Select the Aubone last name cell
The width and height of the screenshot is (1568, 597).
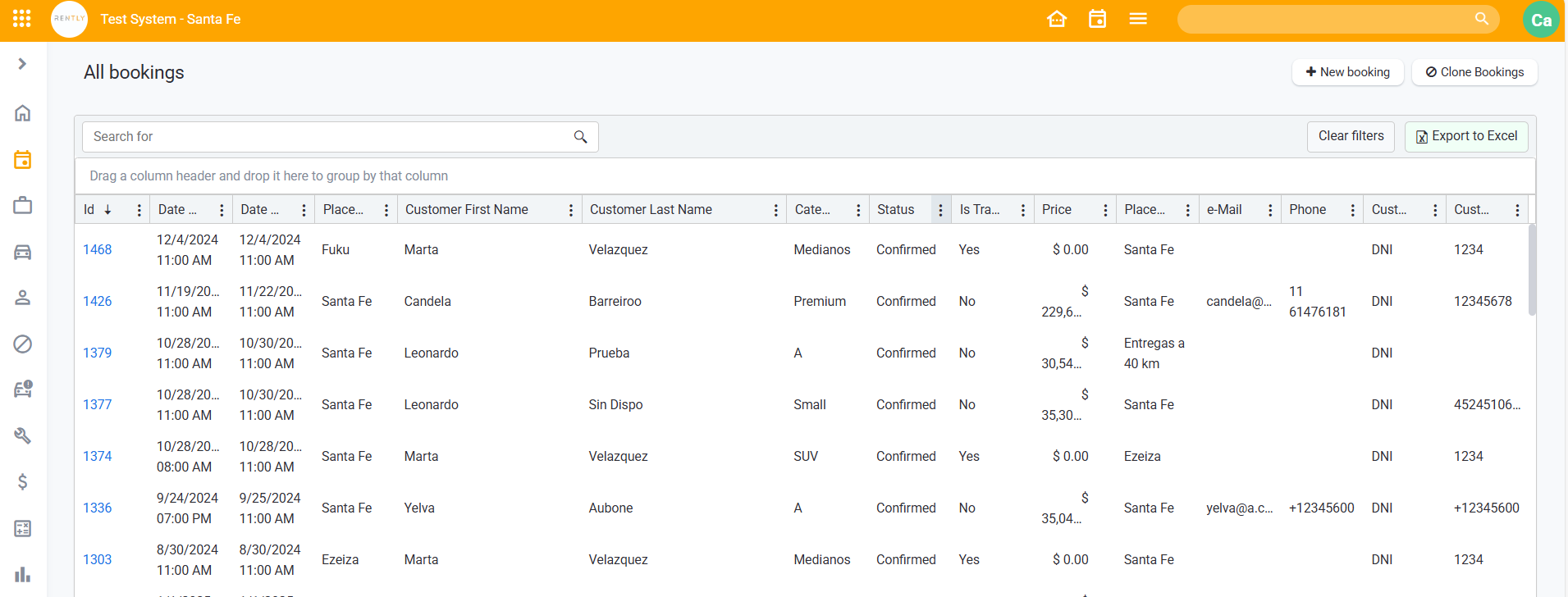[610, 508]
